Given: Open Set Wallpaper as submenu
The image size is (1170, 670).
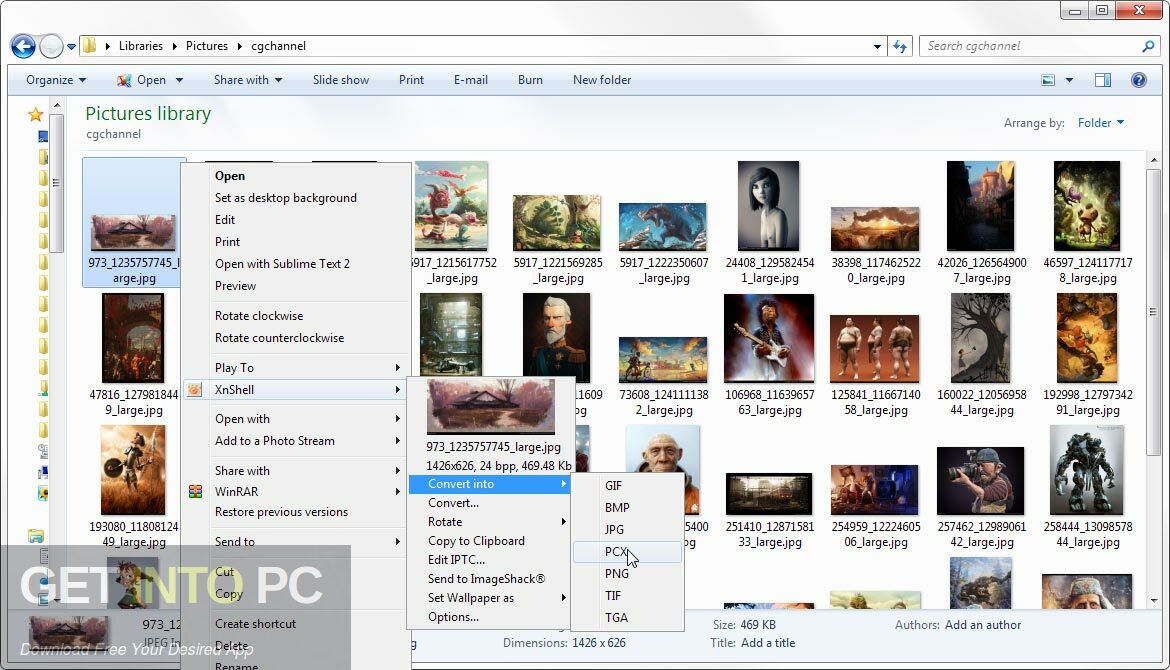Looking at the screenshot, I should (490, 598).
